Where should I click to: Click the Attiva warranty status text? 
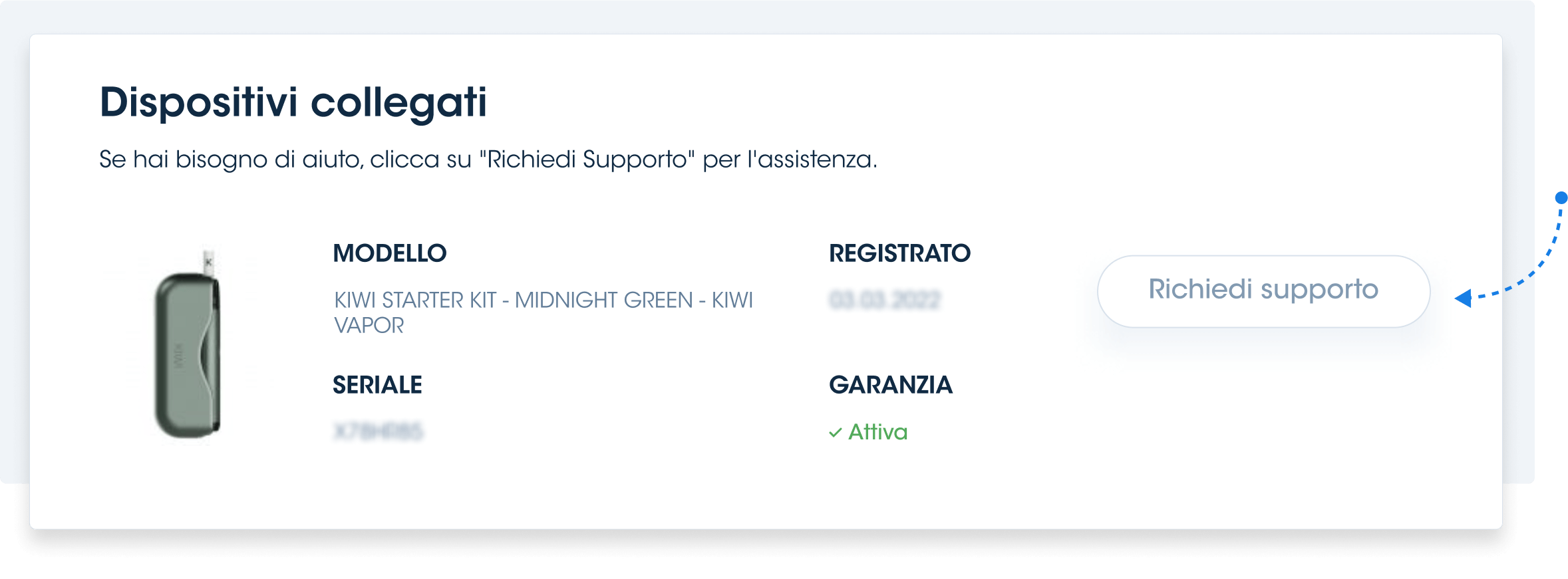click(878, 432)
